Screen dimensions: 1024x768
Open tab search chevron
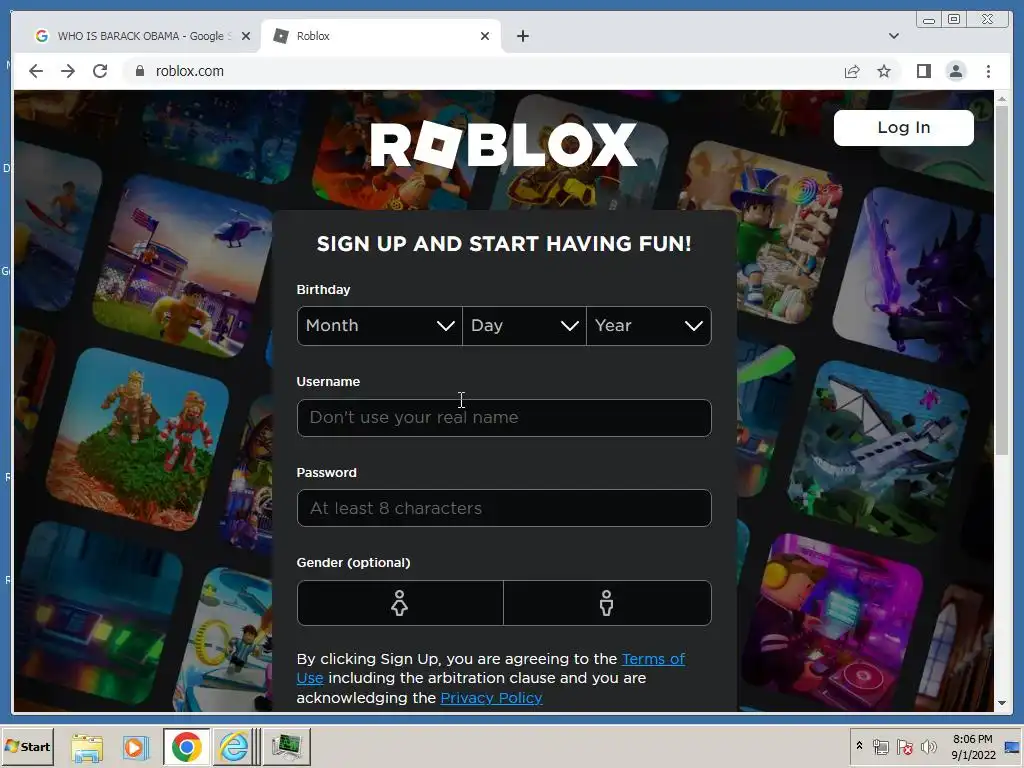pos(893,36)
